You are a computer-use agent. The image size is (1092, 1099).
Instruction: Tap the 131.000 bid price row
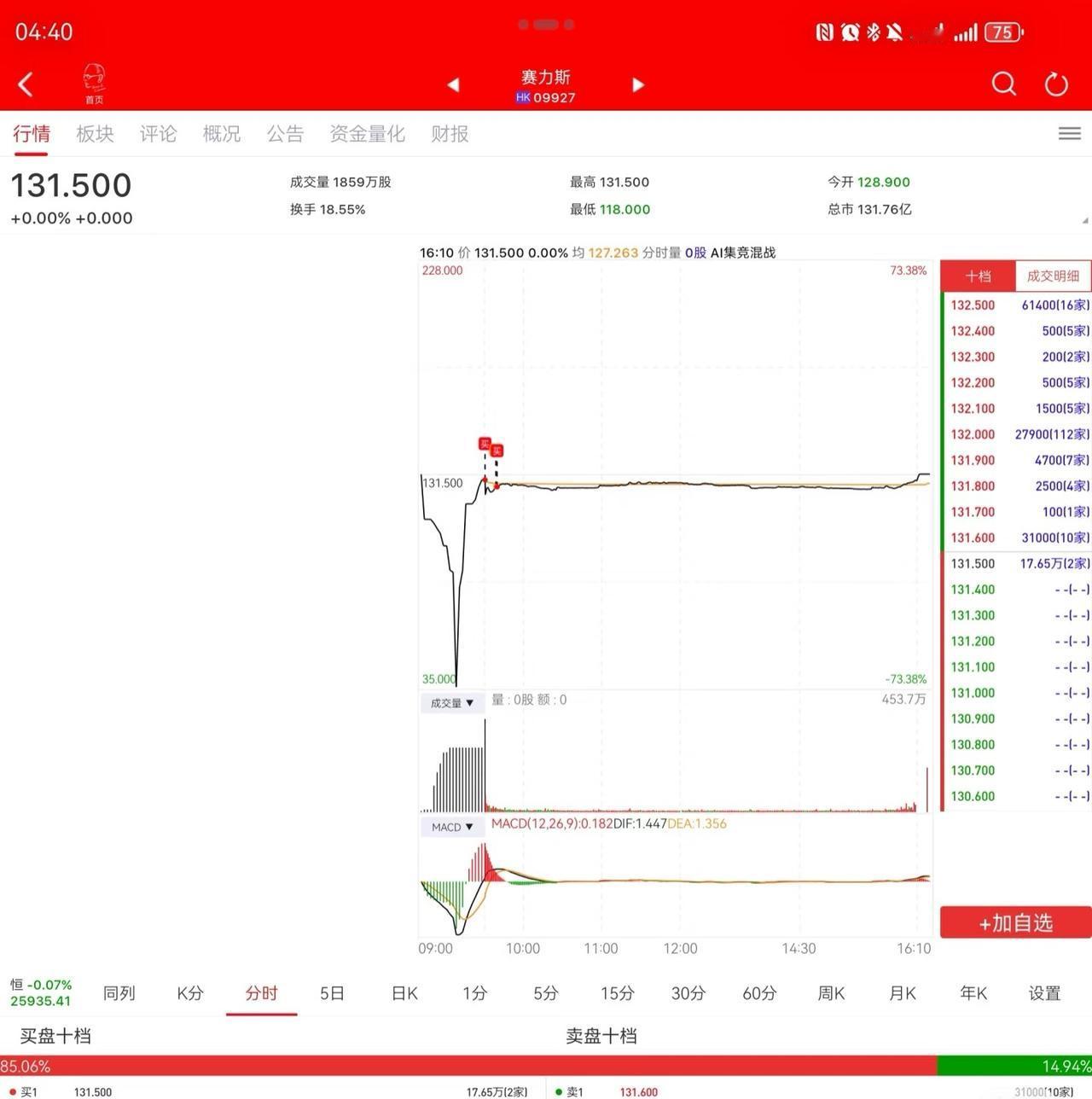point(1017,693)
